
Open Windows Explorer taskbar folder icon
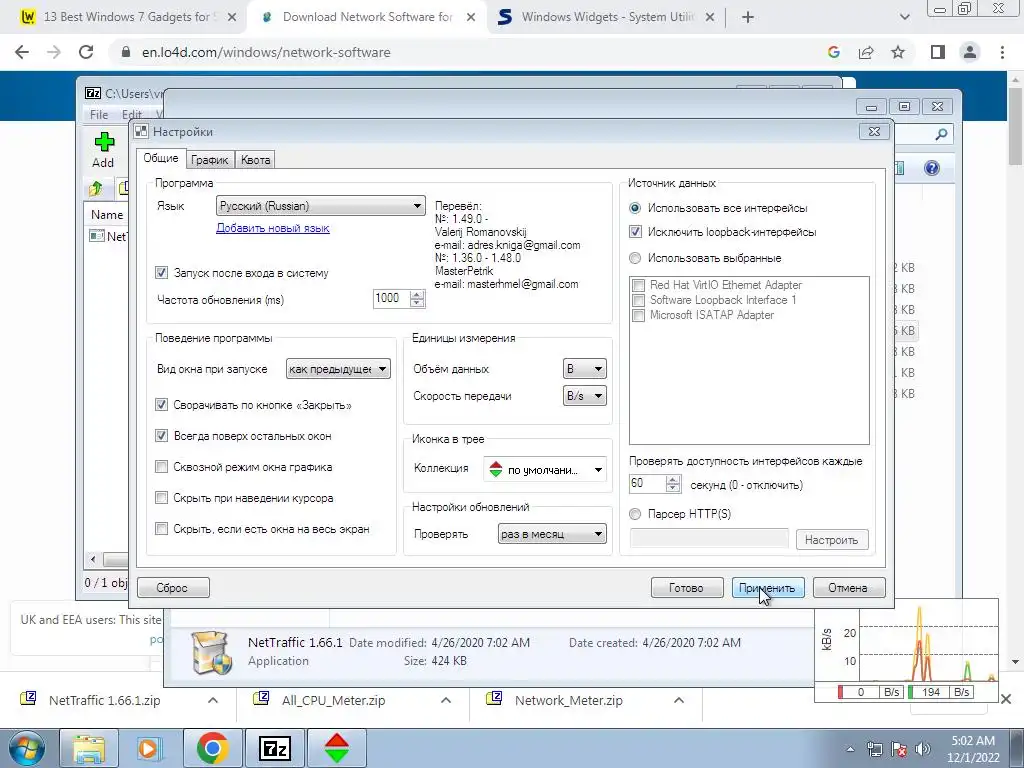pos(89,748)
